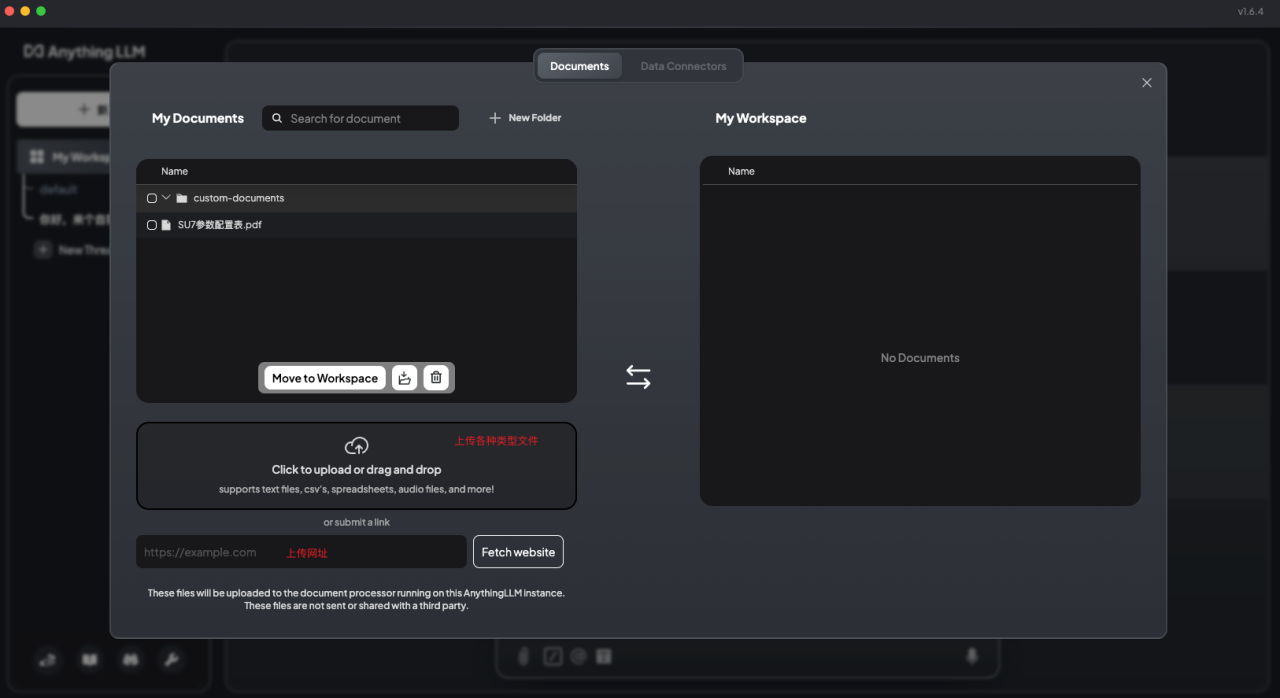Click the cloud upload icon
The height and width of the screenshot is (698, 1280).
coord(356,446)
